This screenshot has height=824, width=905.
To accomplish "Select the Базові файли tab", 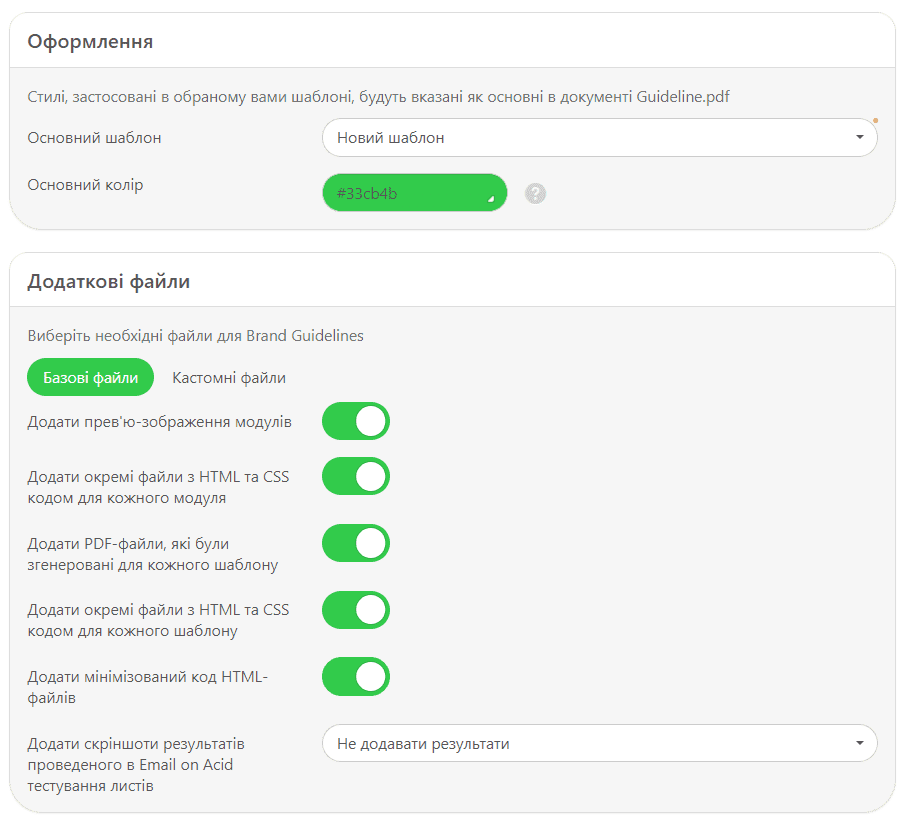I will pyautogui.click(x=91, y=377).
